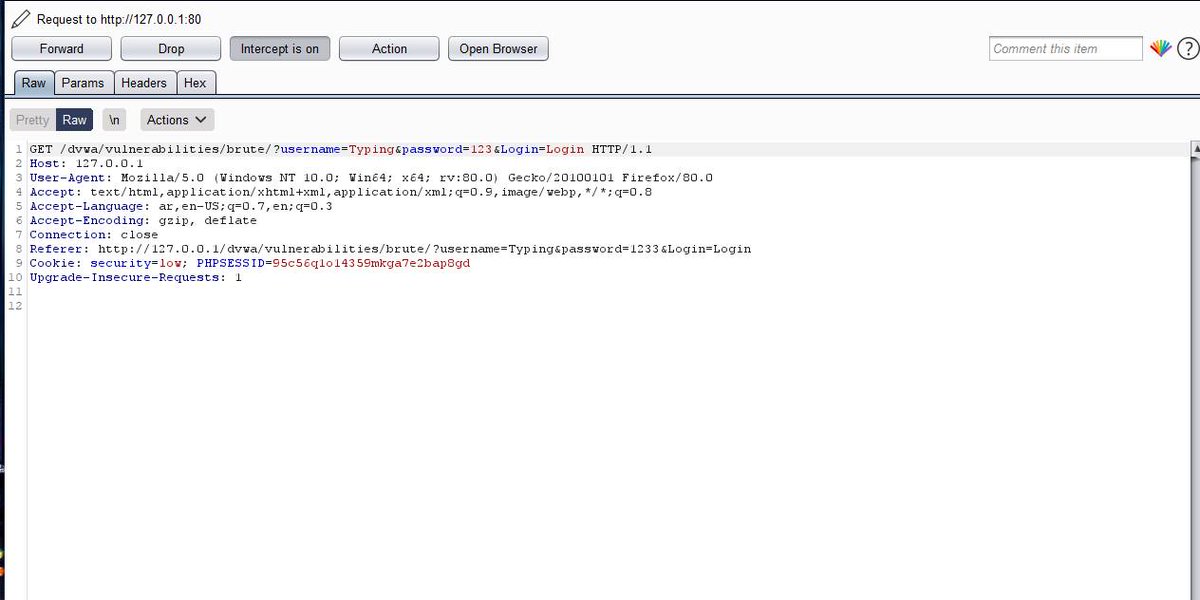The image size is (1200, 600).
Task: Click the Accept: text/html header line
Action: tap(341, 192)
